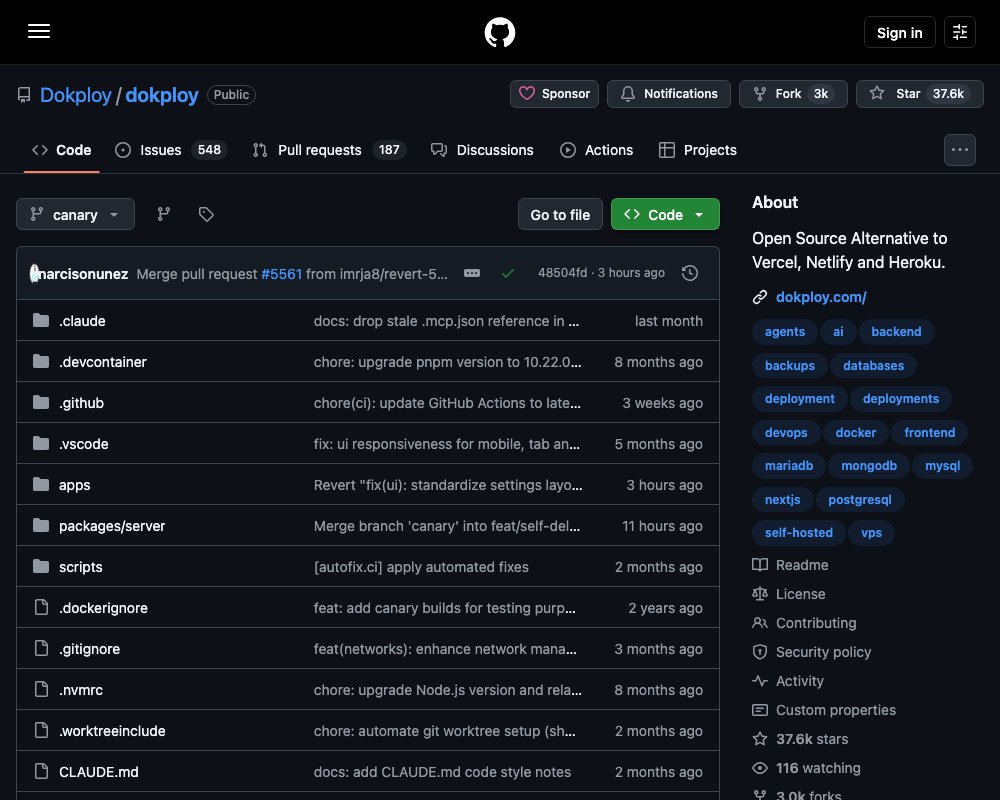Open commit '[autofix.ci] apply automated fixes'

tap(421, 567)
